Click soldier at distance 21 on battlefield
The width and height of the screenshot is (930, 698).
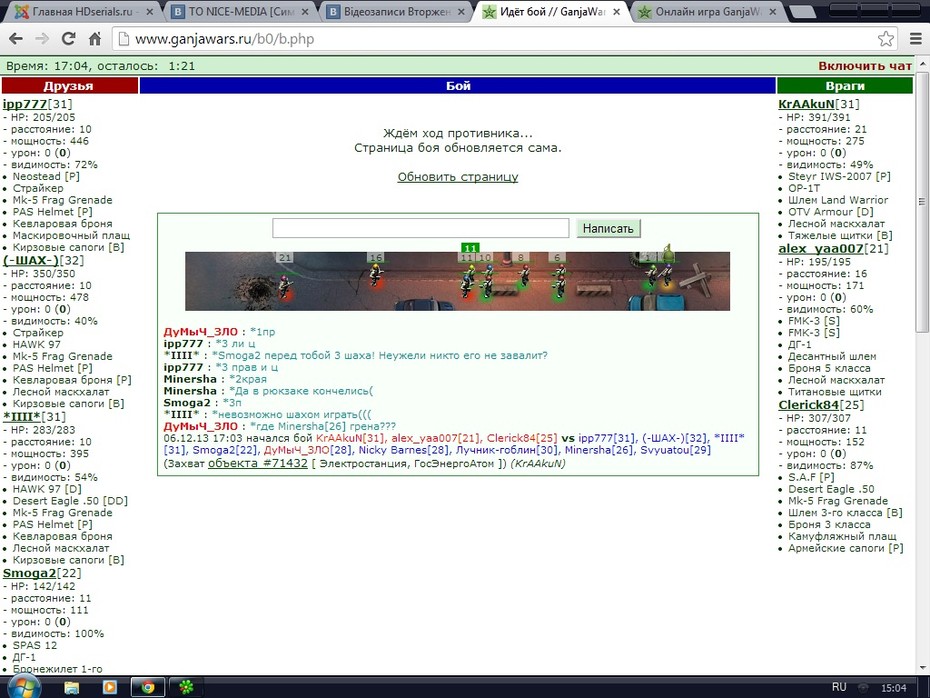286,286
